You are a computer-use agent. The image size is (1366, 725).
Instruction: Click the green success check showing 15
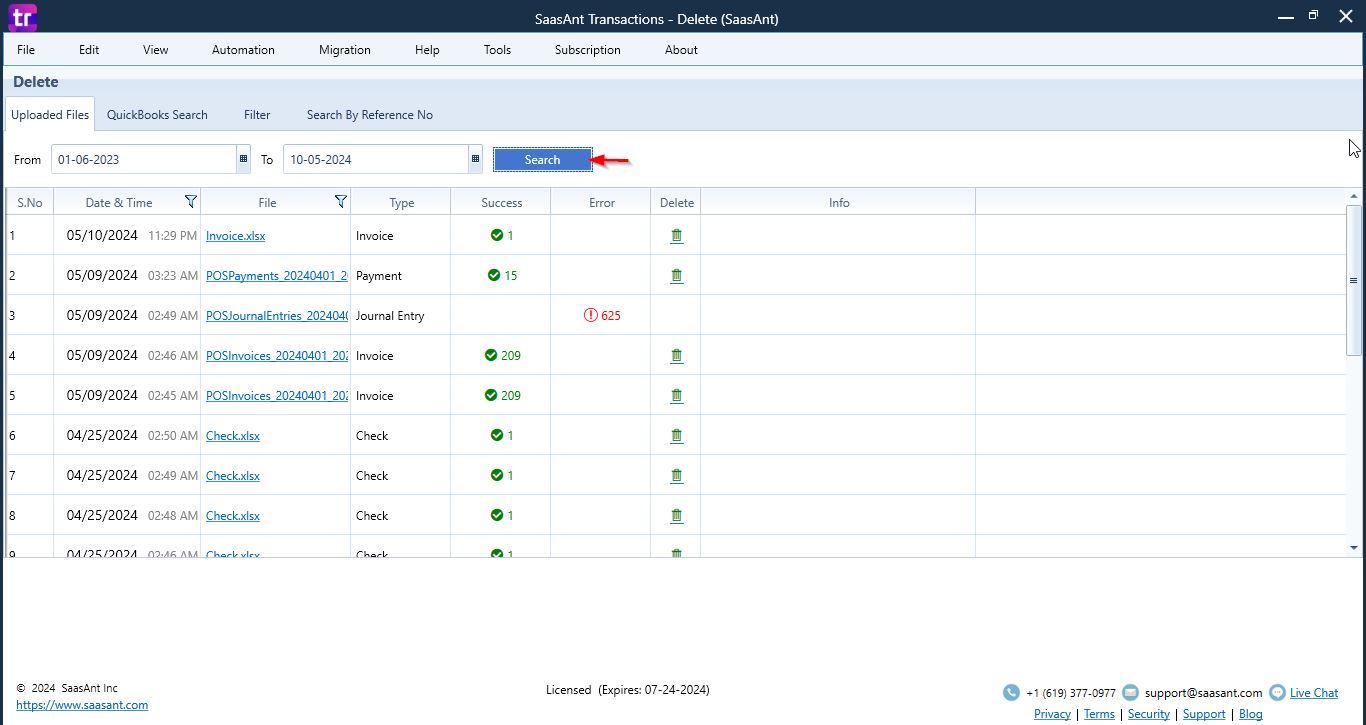(x=493, y=275)
